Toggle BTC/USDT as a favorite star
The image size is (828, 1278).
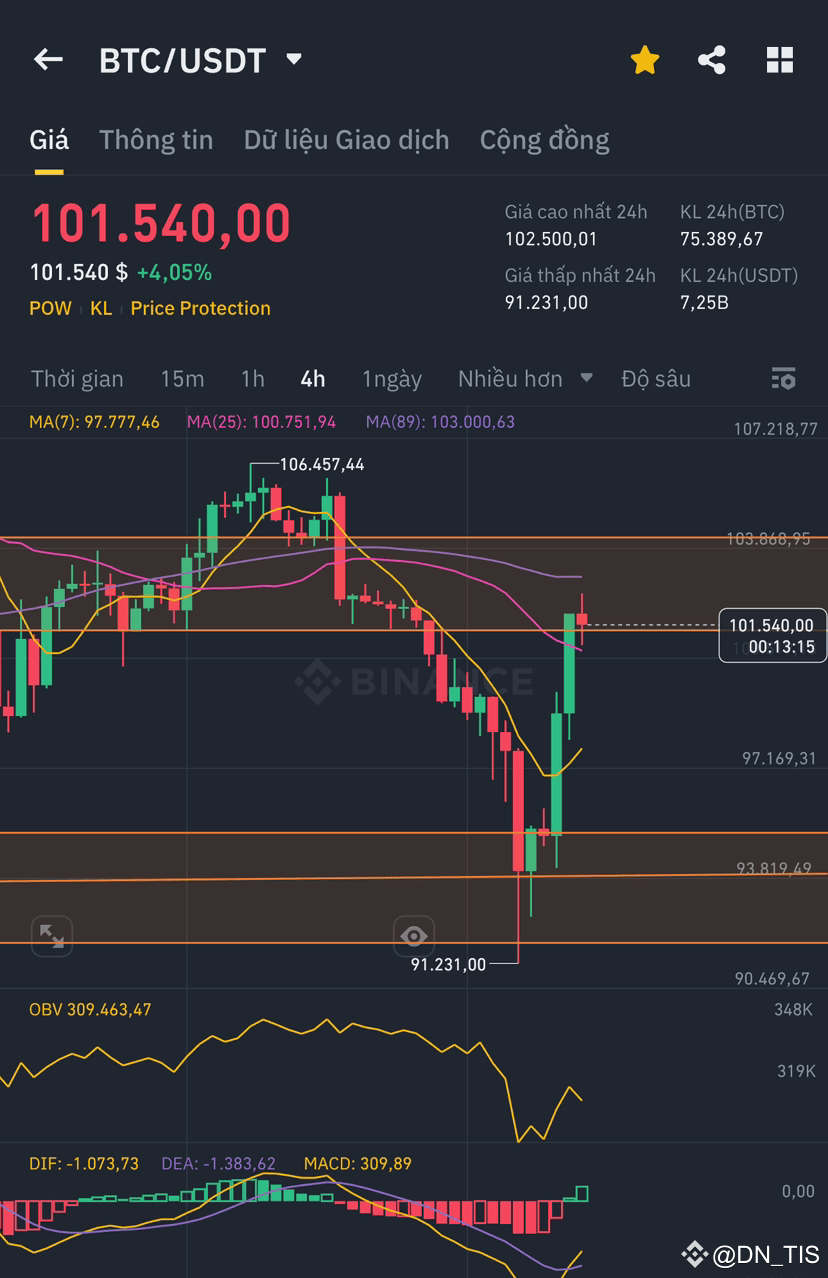(645, 59)
